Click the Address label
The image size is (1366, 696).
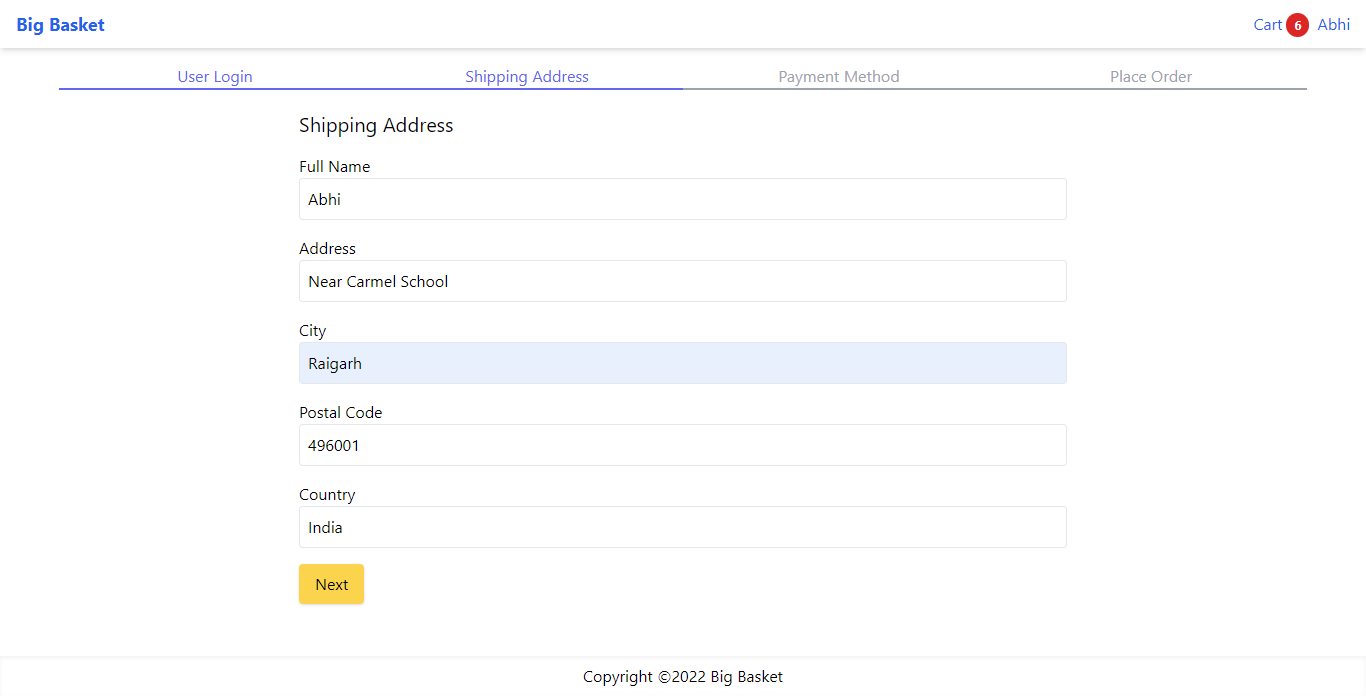pyautogui.click(x=327, y=249)
